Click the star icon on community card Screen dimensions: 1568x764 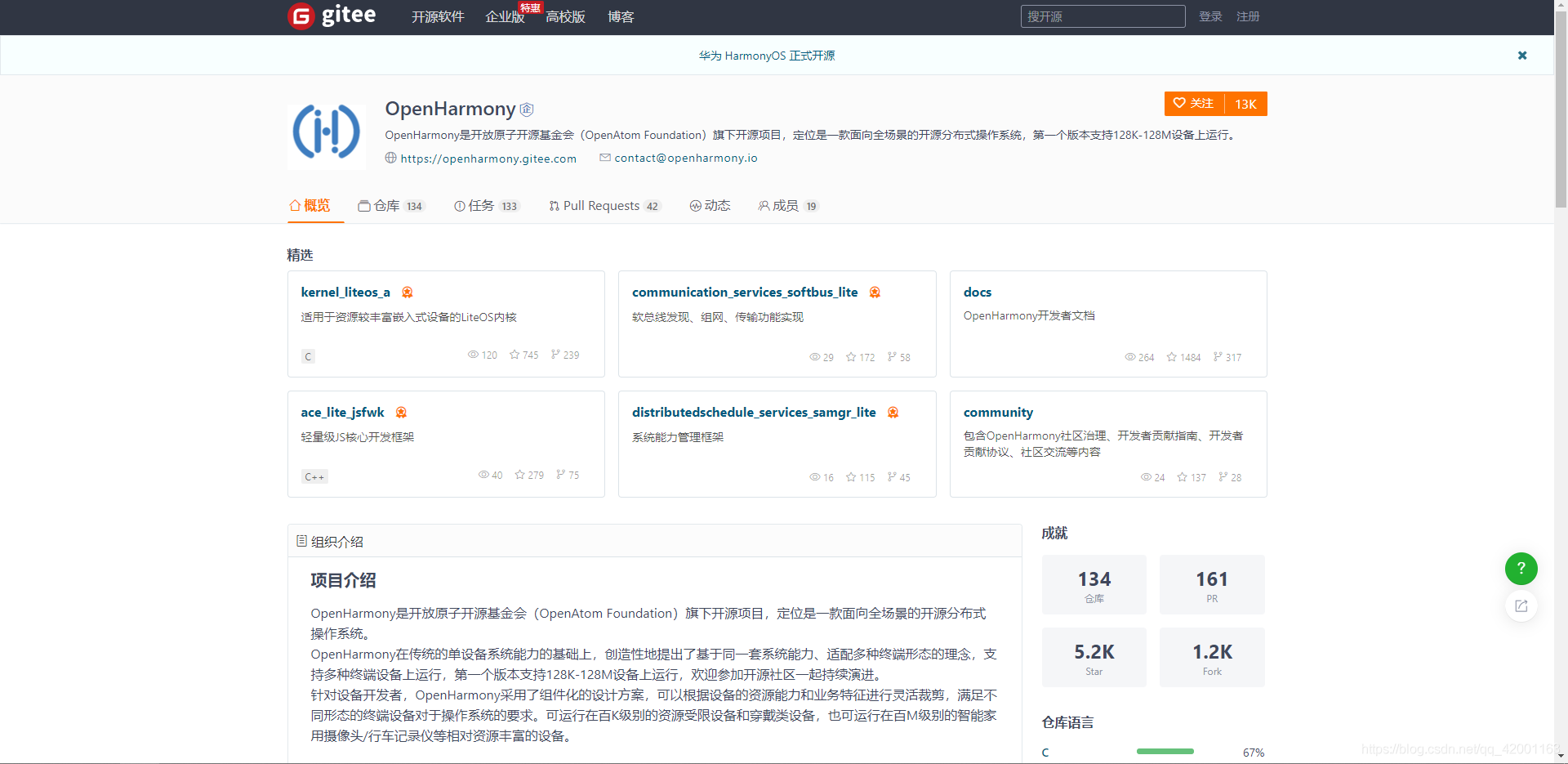[1183, 477]
